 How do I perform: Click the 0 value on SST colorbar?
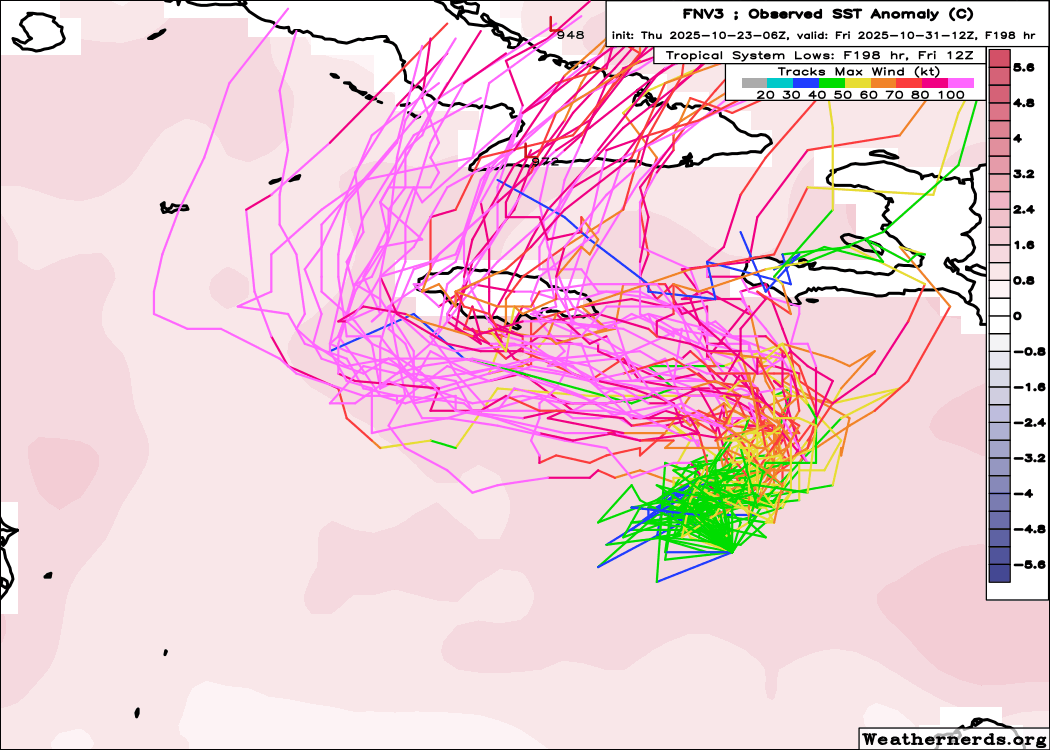click(1017, 316)
